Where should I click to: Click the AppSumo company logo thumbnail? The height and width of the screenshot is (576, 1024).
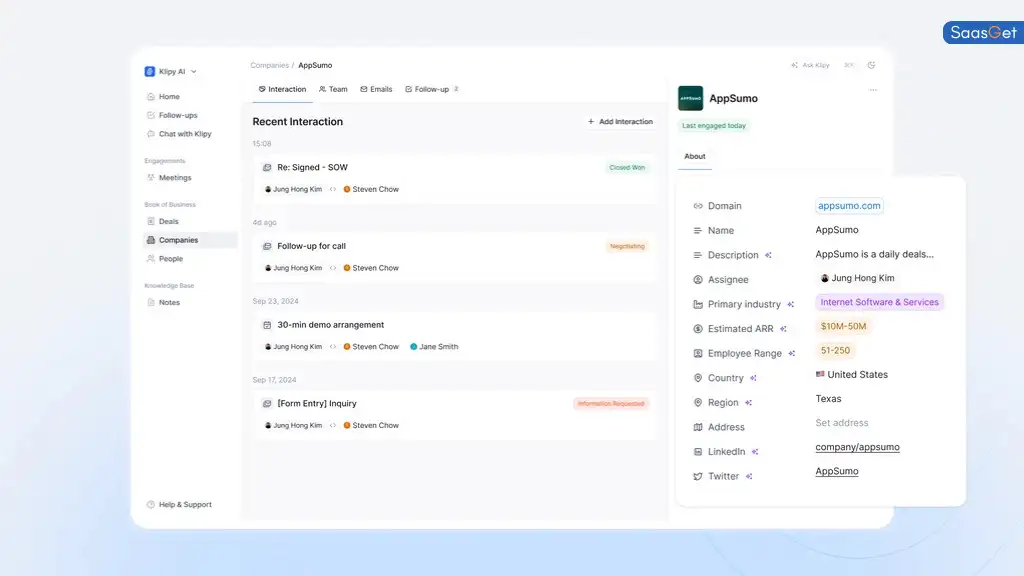click(690, 99)
